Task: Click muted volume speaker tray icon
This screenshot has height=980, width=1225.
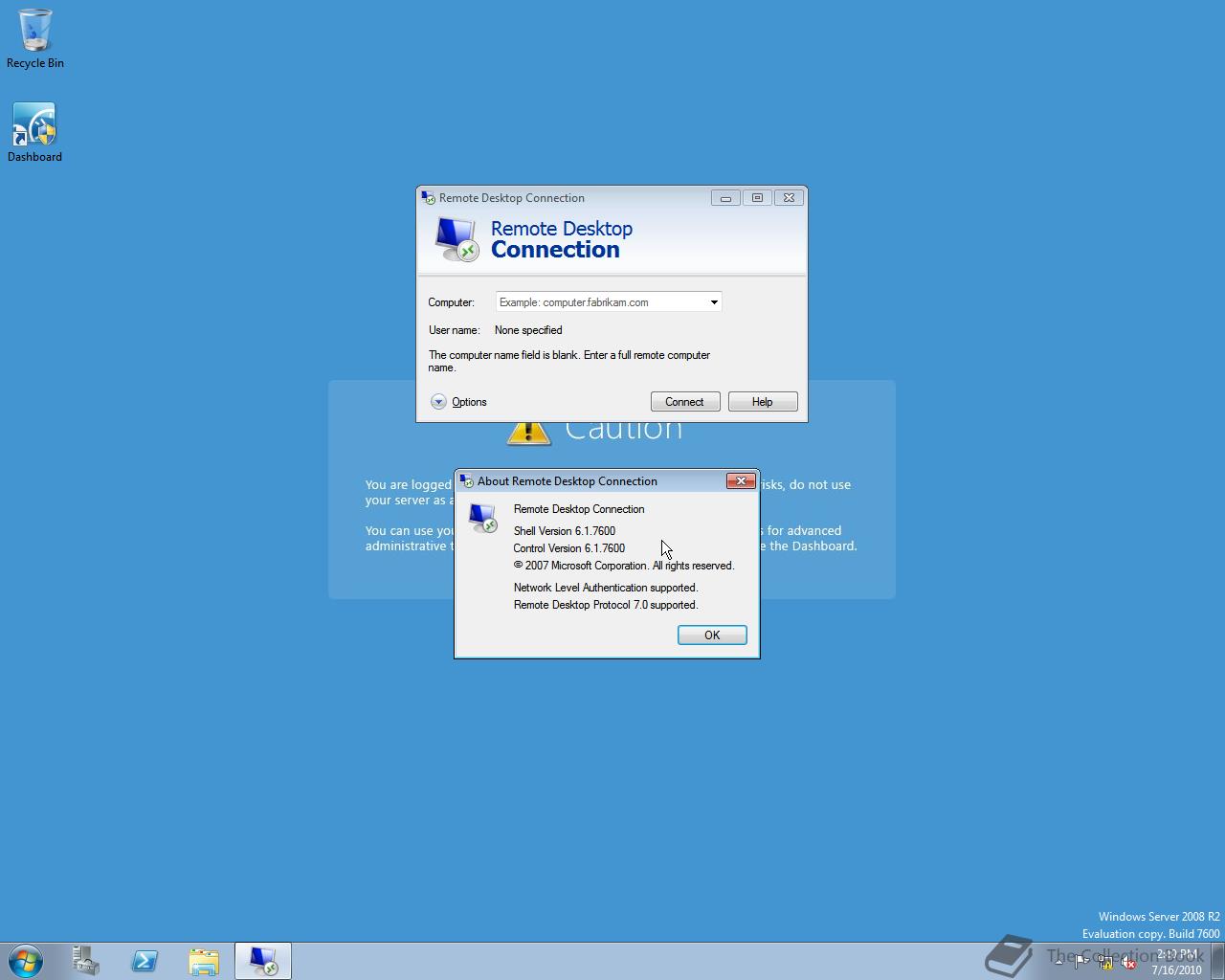Action: tap(1129, 962)
